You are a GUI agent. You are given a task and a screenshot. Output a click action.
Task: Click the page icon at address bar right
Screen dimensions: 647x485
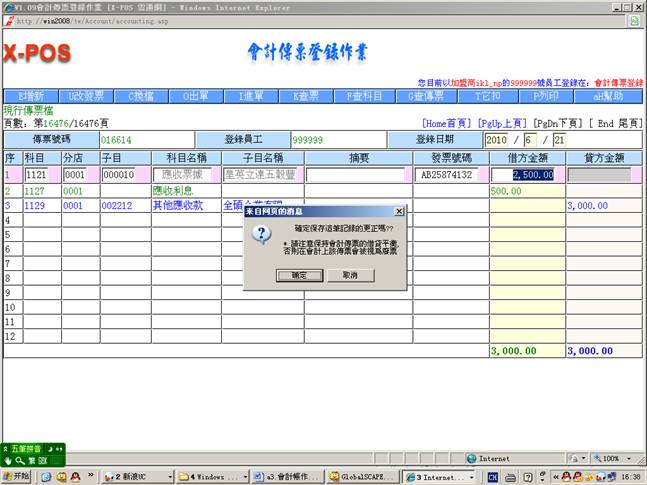point(635,20)
